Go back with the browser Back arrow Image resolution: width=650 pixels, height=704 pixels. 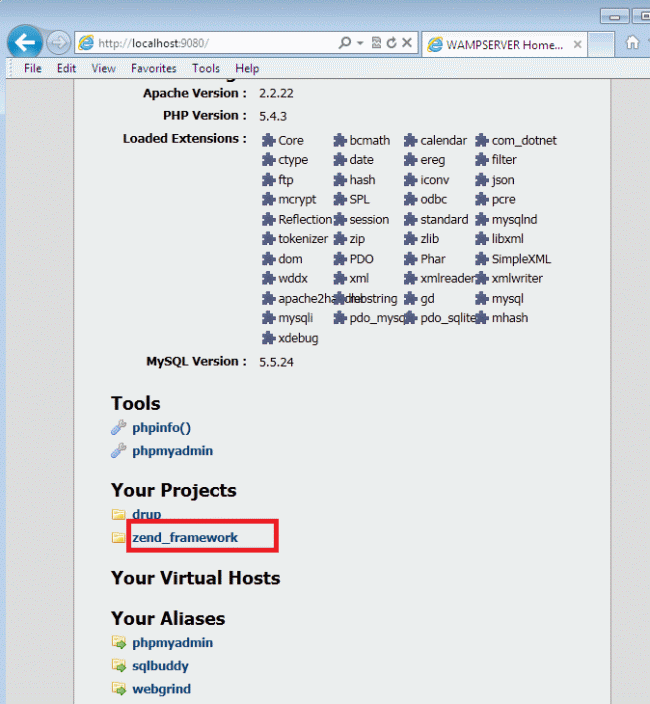click(25, 43)
